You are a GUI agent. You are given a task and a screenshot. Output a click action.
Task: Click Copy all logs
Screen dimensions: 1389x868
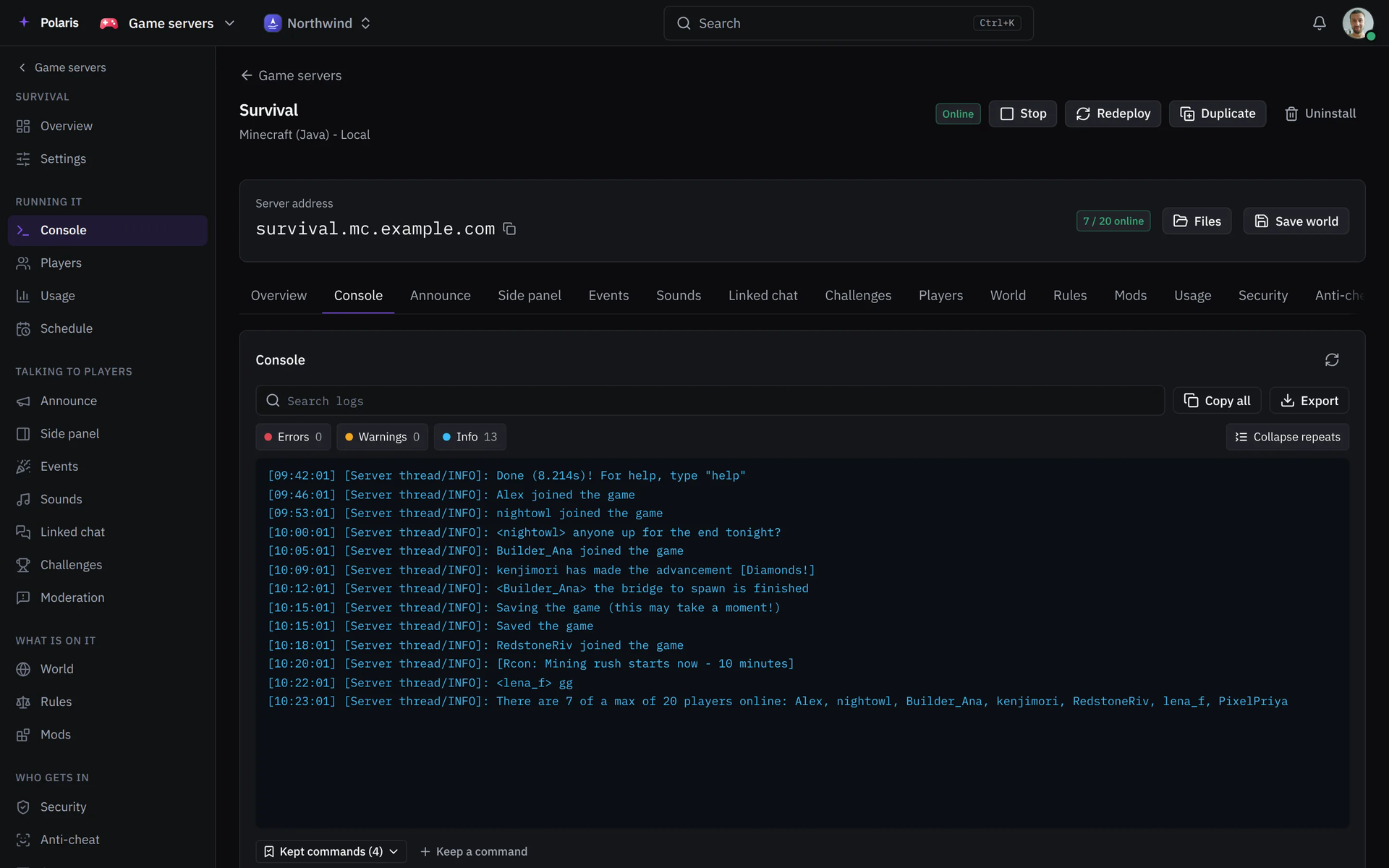coord(1217,401)
